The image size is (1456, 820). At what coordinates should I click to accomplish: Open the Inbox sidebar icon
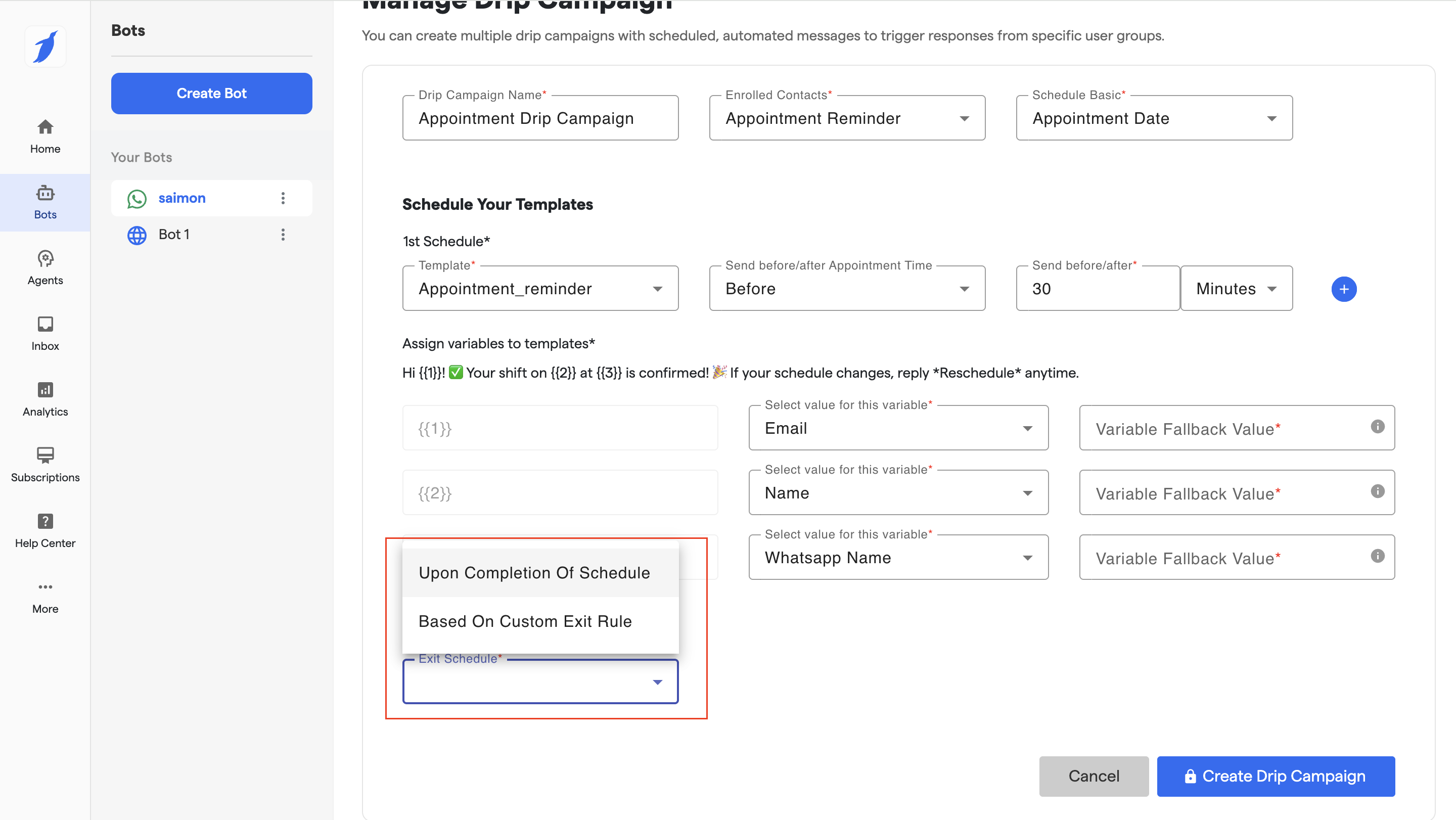pyautogui.click(x=45, y=333)
